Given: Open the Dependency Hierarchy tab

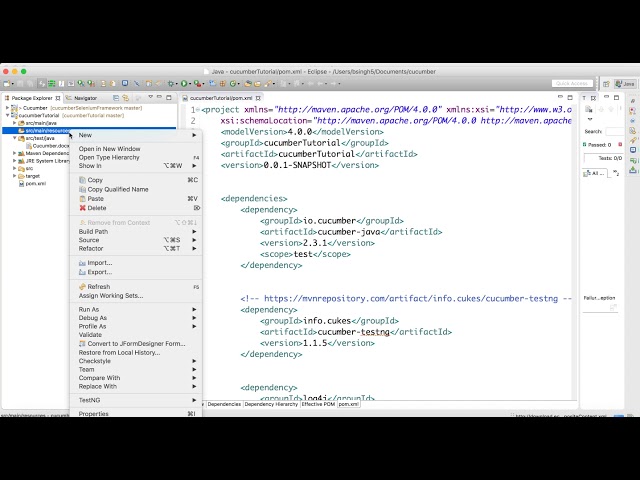Looking at the screenshot, I should tap(271, 404).
